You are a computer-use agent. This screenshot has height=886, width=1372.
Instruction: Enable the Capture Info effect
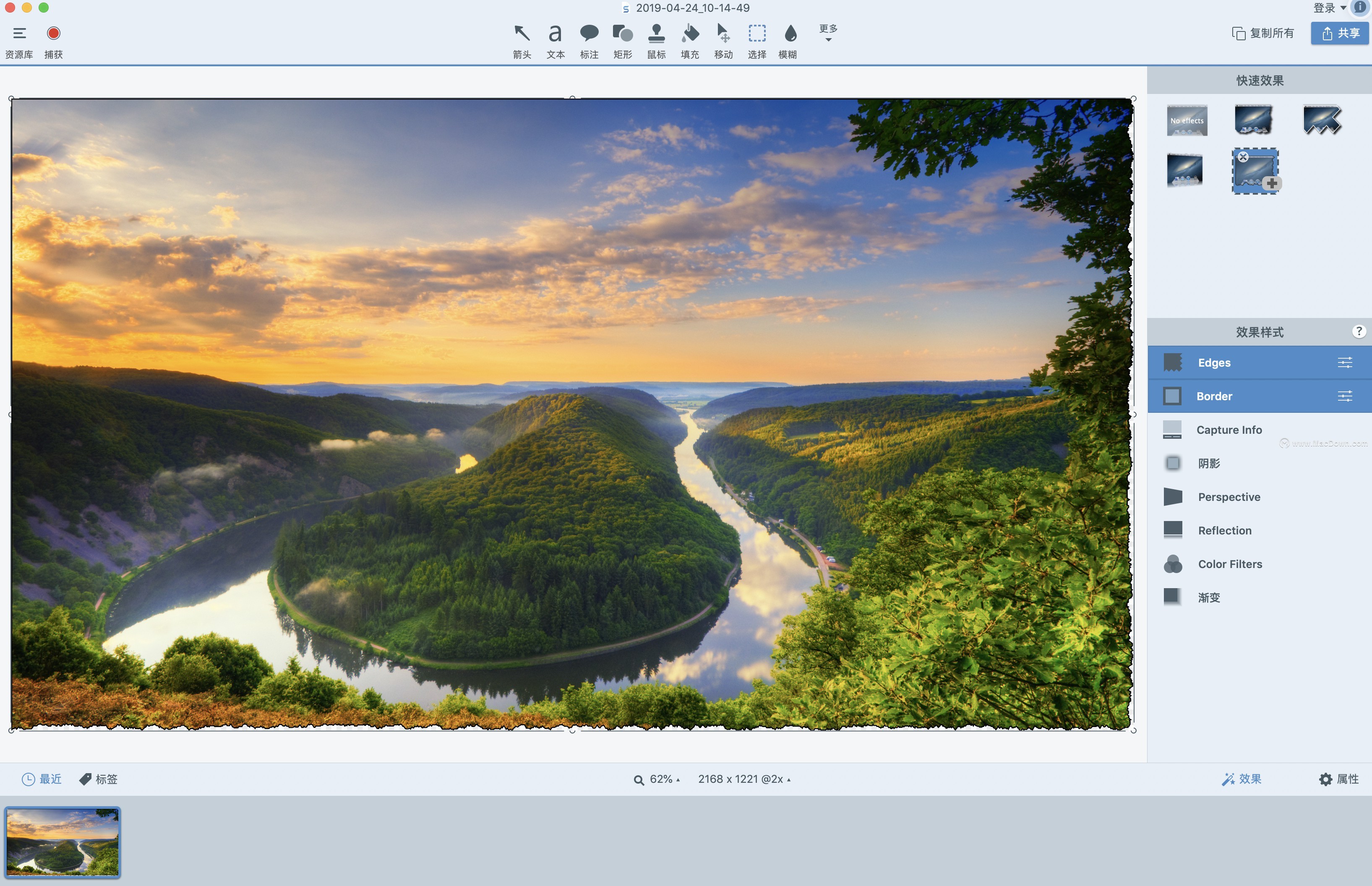coord(1229,430)
